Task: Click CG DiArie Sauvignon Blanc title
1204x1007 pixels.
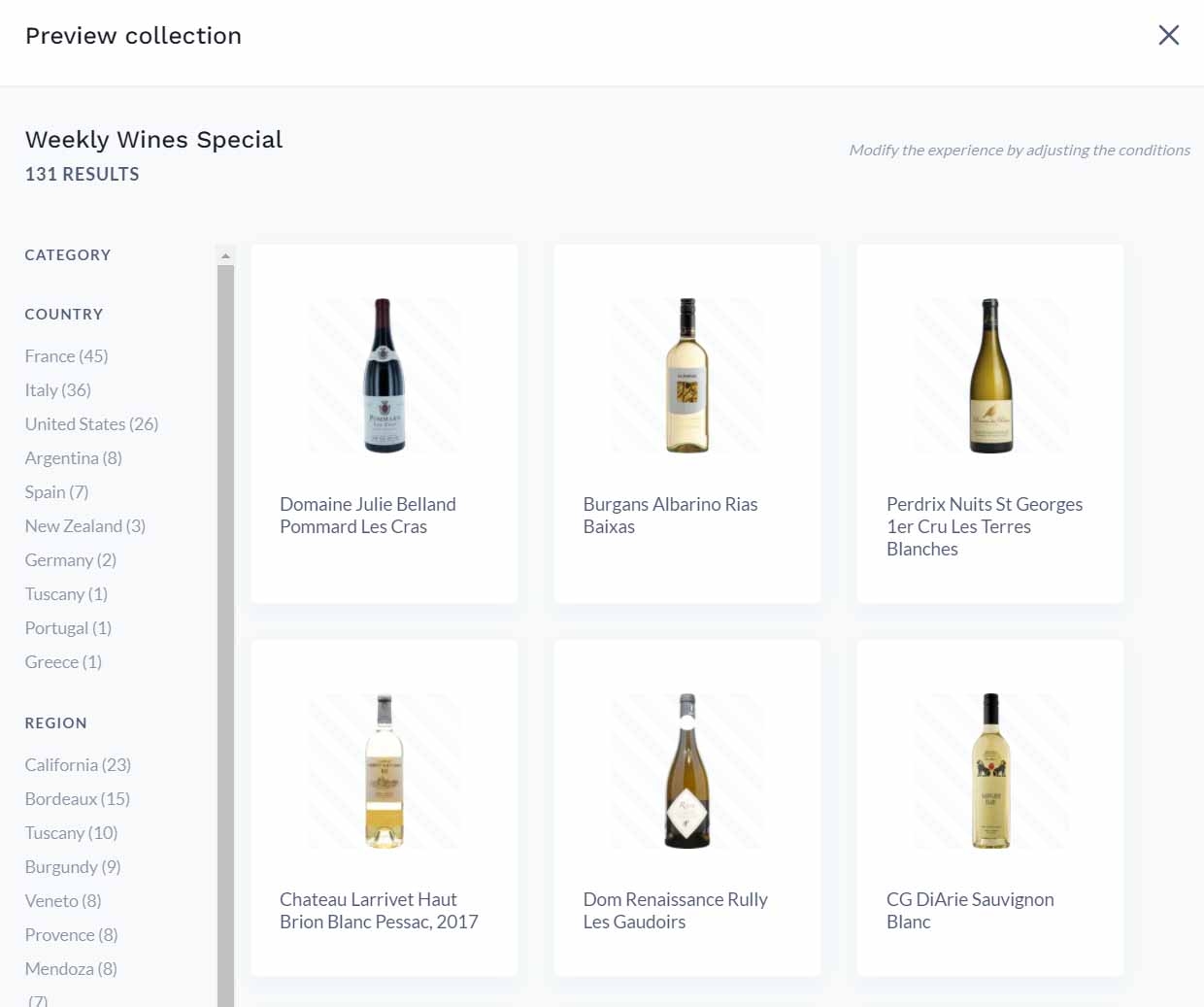Action: [x=970, y=911]
